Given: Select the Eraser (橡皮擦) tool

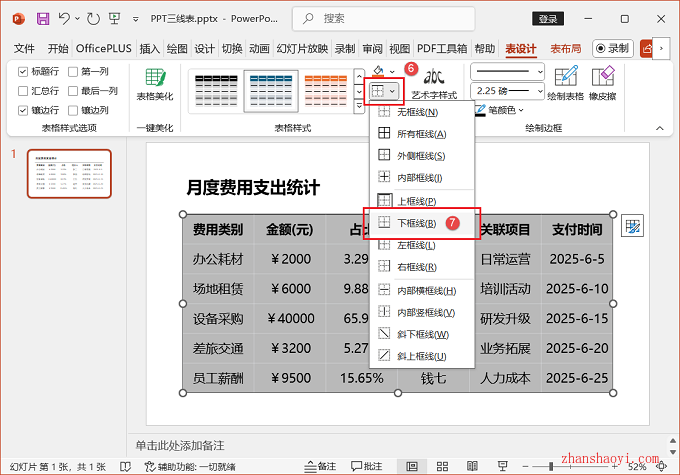Looking at the screenshot, I should 602,83.
